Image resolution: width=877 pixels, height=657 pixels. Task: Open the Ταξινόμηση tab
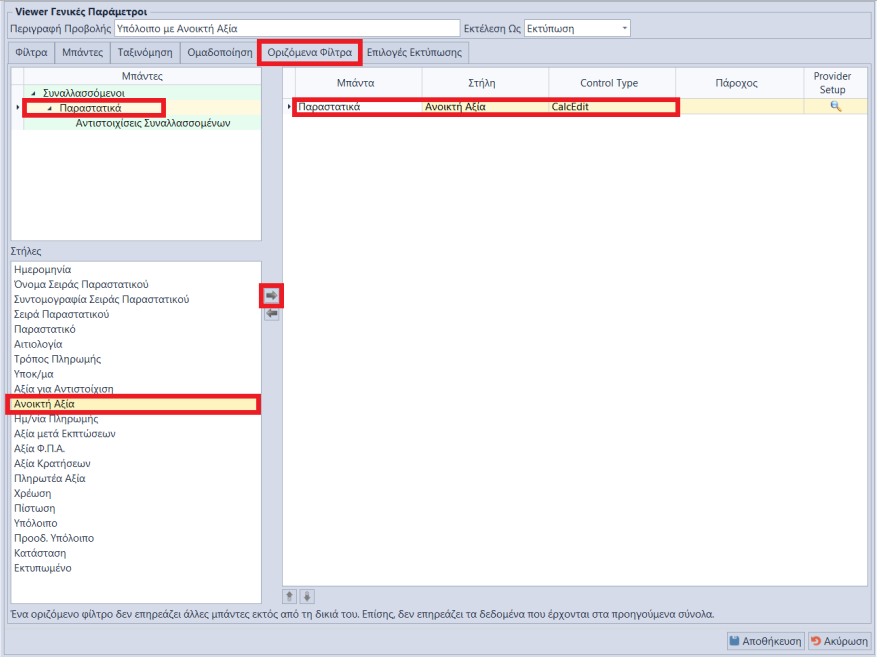coord(144,52)
